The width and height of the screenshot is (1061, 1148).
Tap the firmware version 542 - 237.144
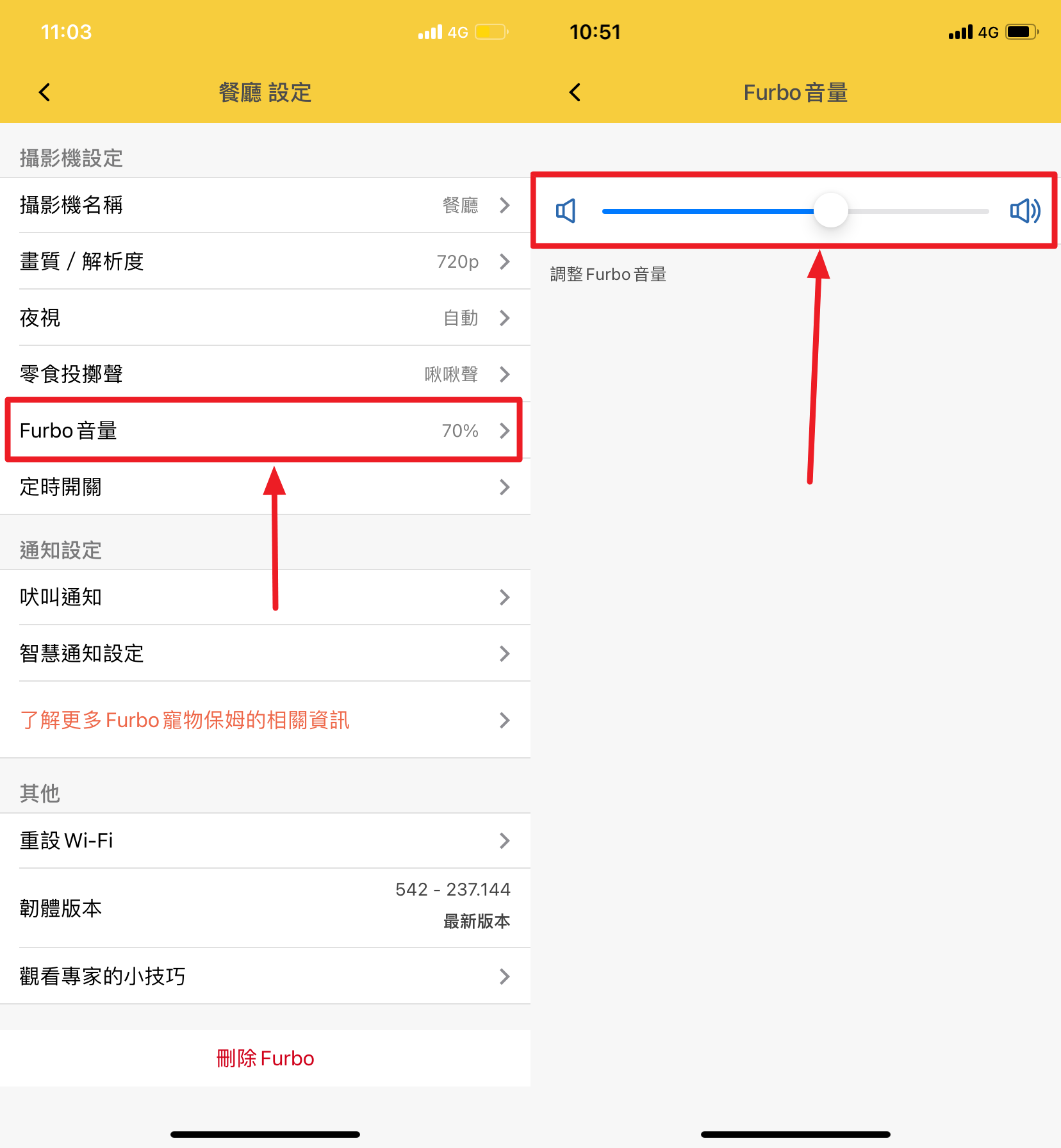pyautogui.click(x=452, y=889)
